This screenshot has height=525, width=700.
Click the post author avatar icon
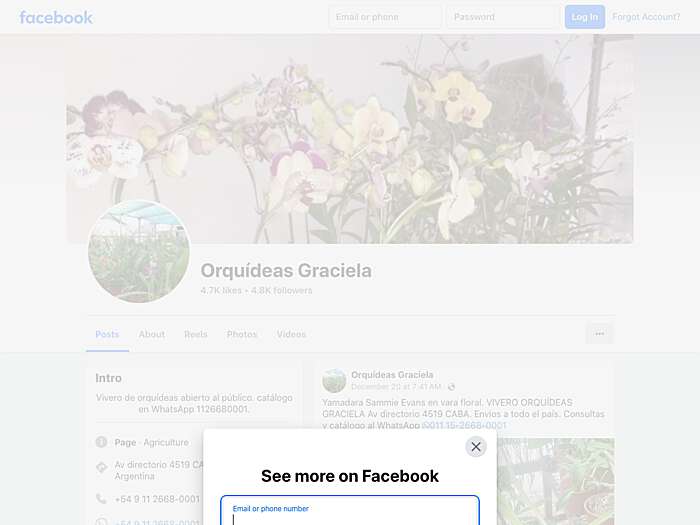tap(334, 381)
